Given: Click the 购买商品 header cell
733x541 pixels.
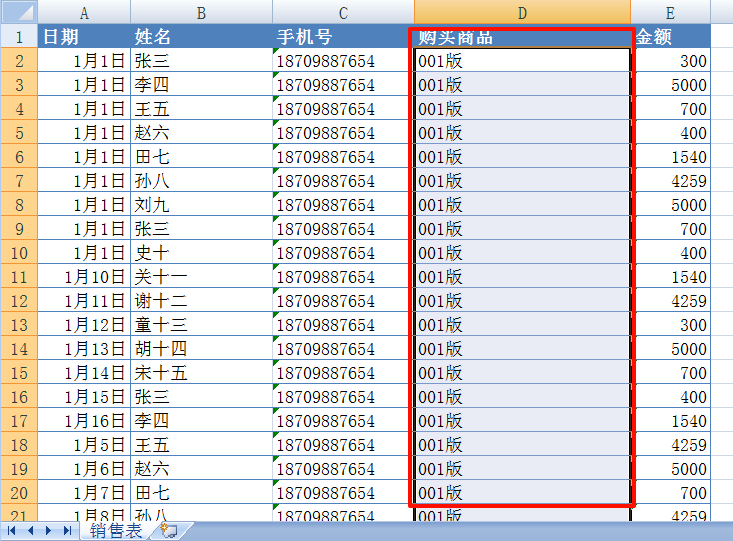Looking at the screenshot, I should tap(522, 36).
